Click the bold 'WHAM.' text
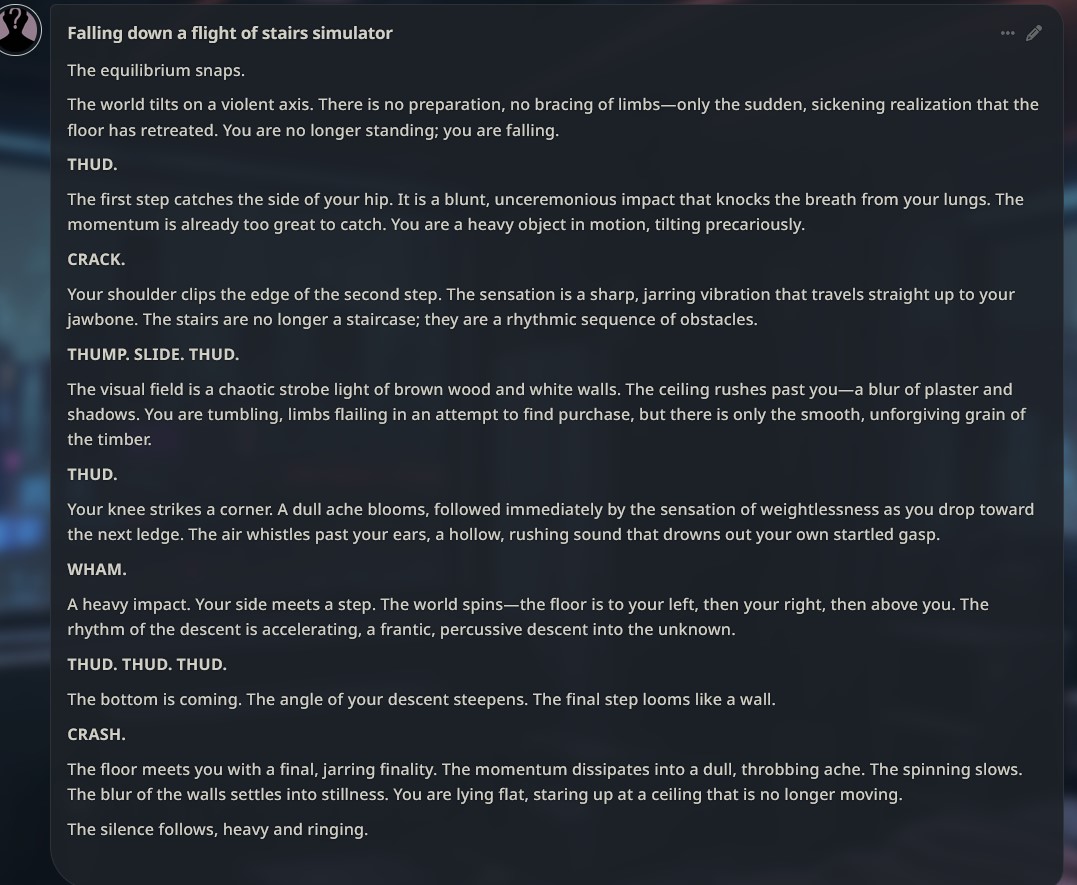 (x=97, y=570)
